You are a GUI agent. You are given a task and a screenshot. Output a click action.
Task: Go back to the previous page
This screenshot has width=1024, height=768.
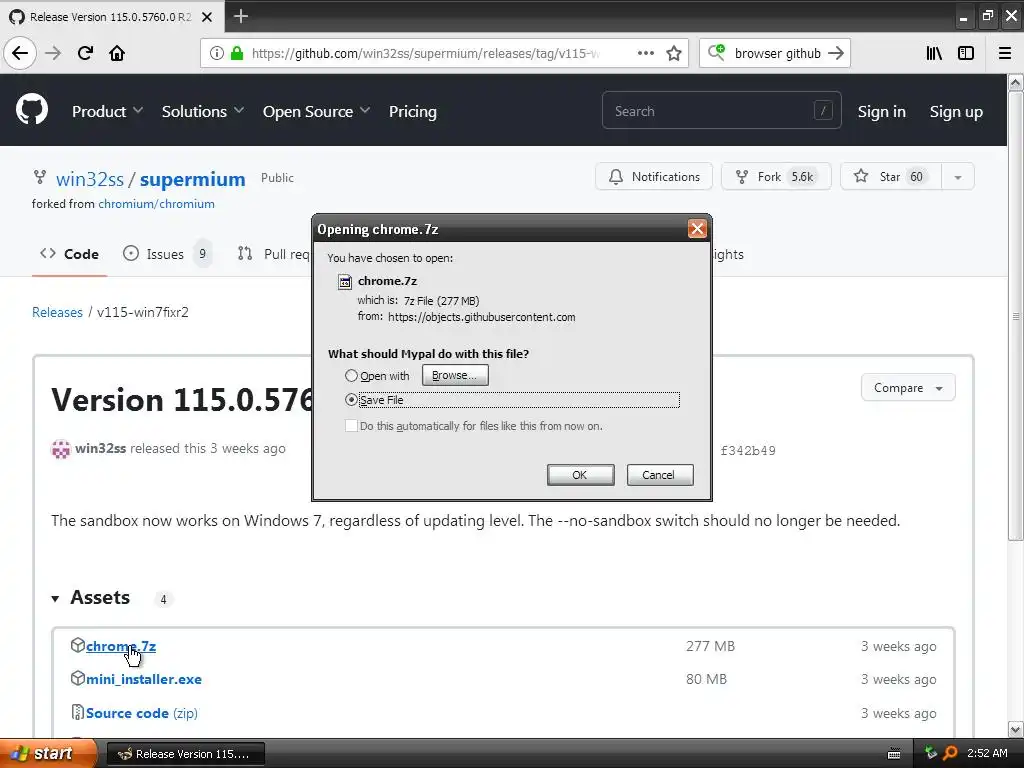pos(20,53)
